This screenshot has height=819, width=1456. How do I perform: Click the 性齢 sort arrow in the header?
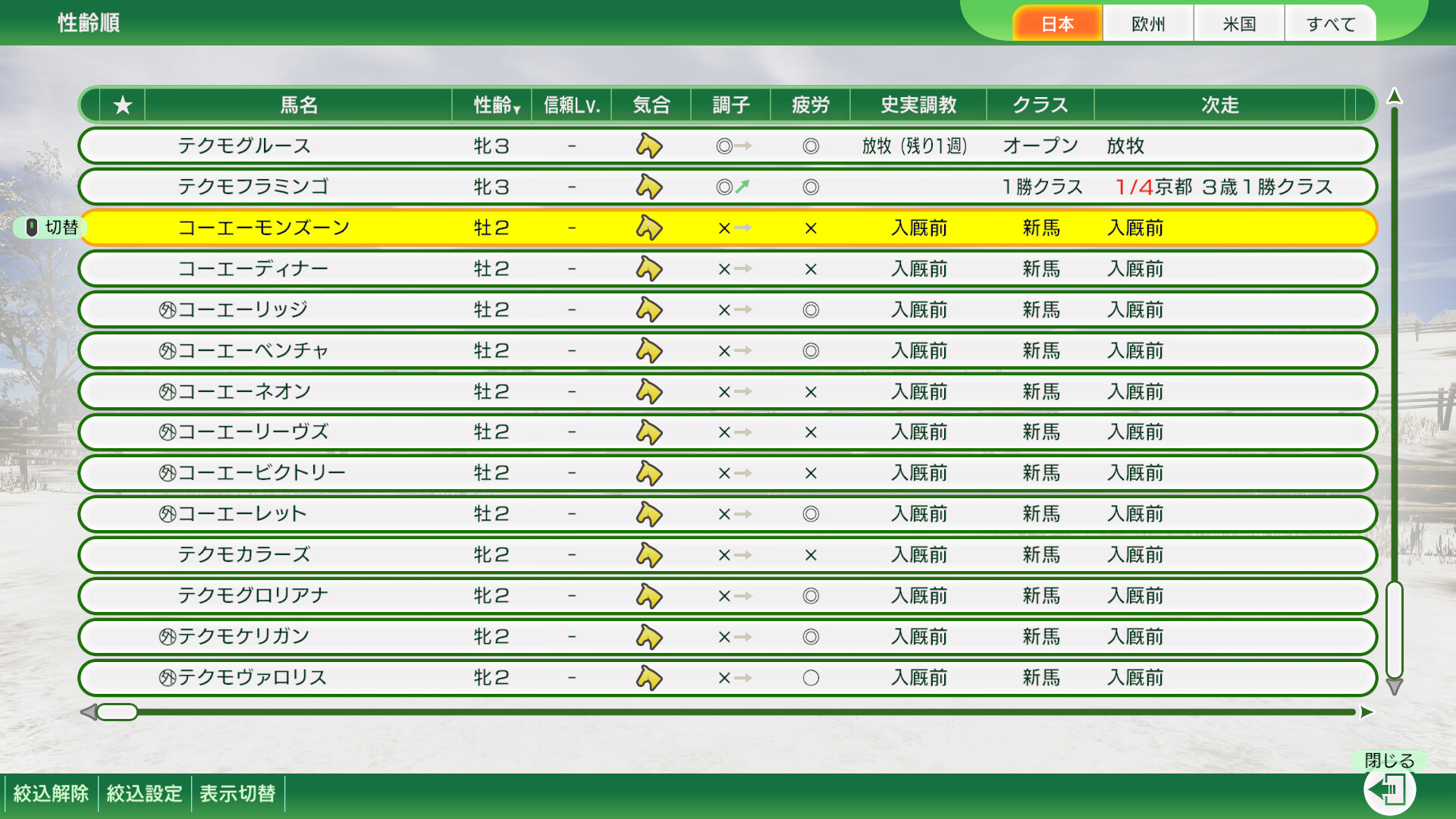click(517, 108)
